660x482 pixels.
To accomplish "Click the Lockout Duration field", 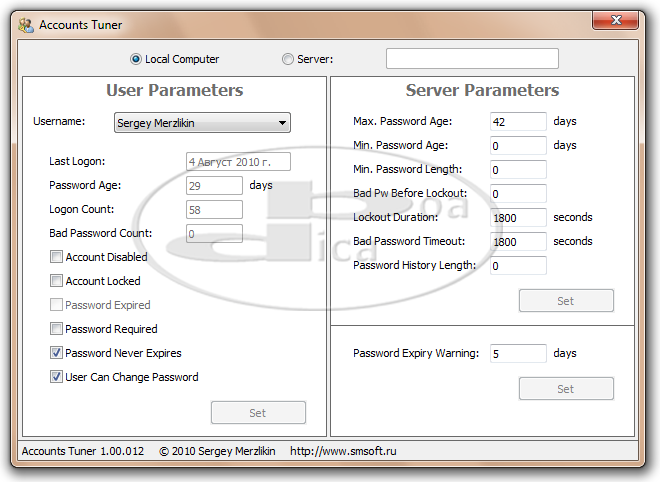I will pos(518,218).
